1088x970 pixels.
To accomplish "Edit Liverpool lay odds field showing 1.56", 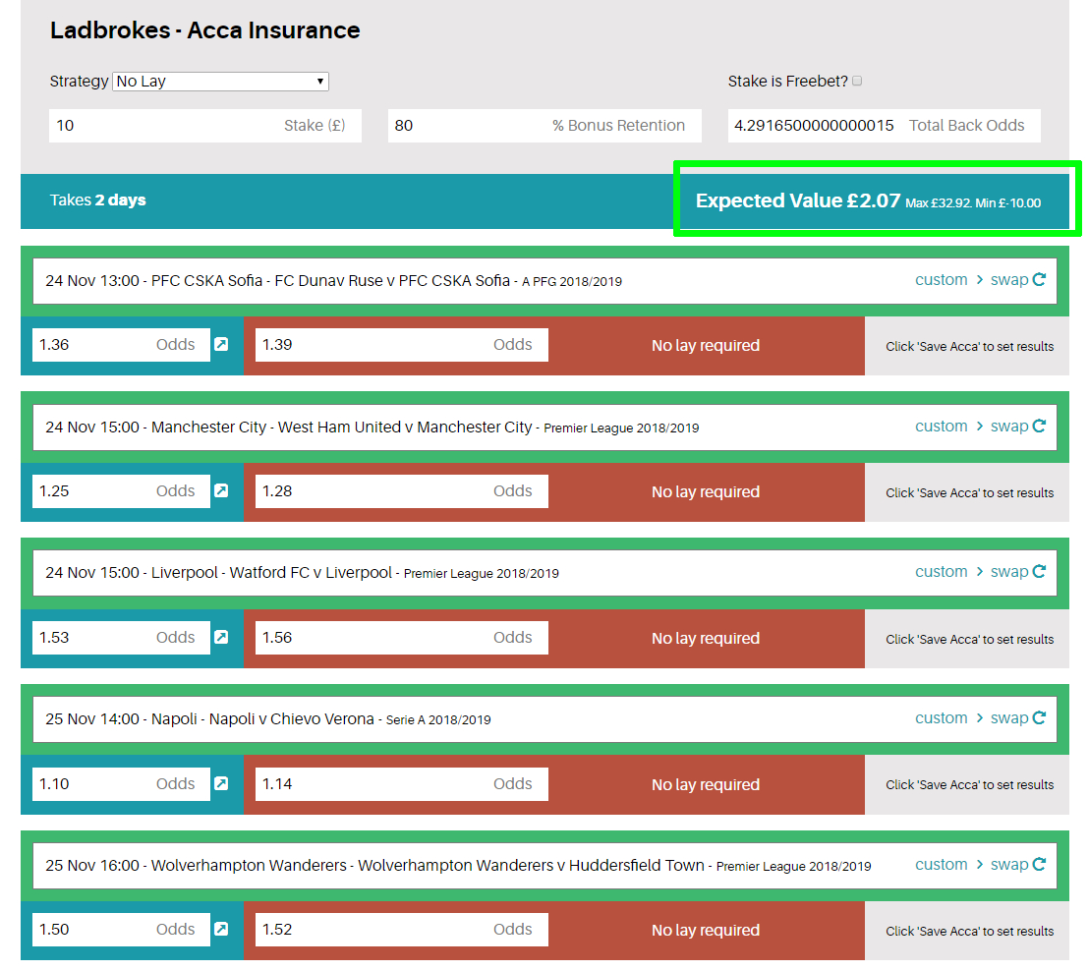I will click(x=370, y=638).
